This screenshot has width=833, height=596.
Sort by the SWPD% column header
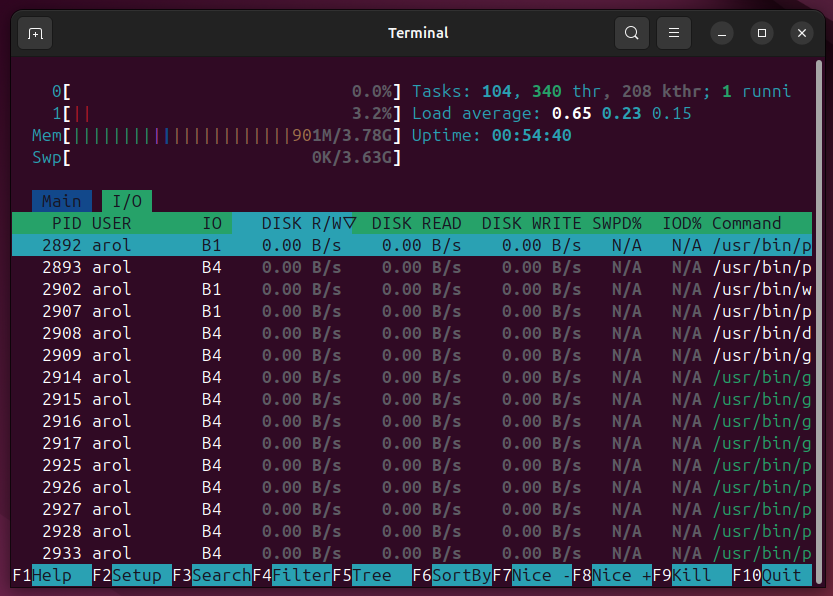(x=617, y=223)
